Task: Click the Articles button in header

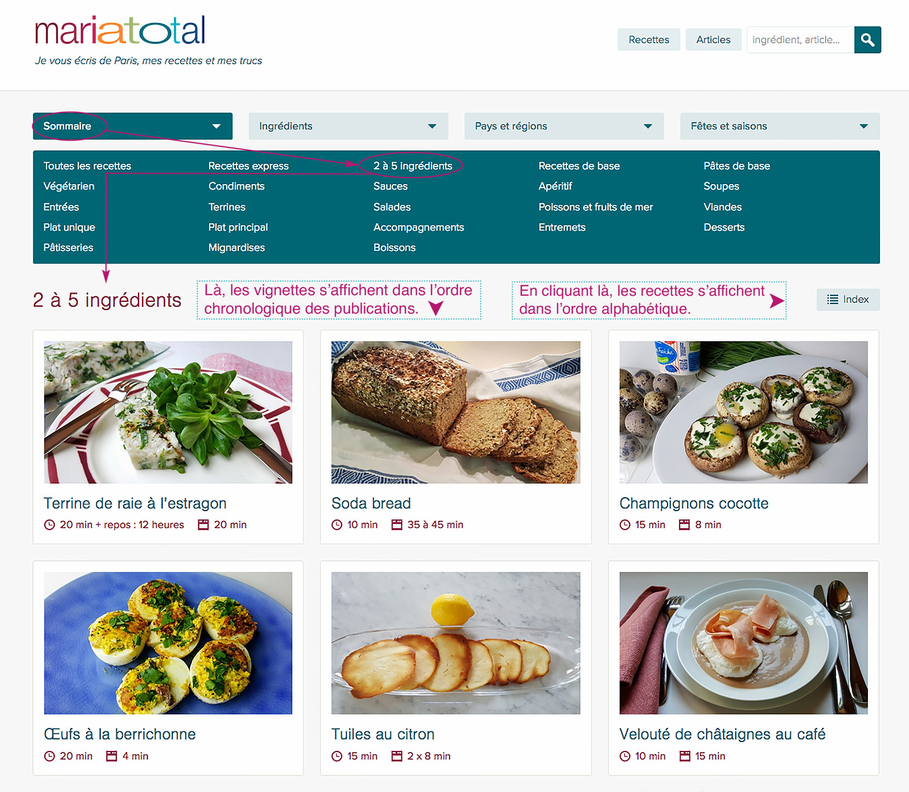Action: [x=713, y=39]
